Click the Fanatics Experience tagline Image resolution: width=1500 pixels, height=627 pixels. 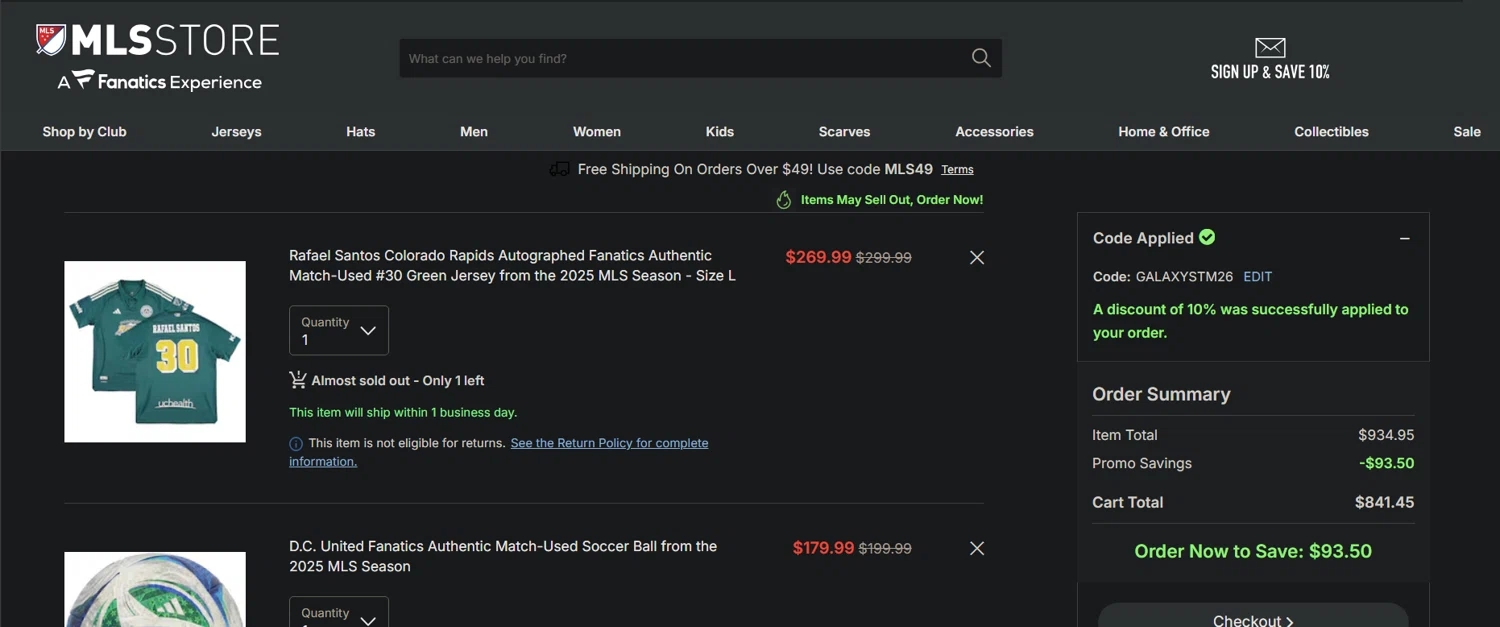160,81
